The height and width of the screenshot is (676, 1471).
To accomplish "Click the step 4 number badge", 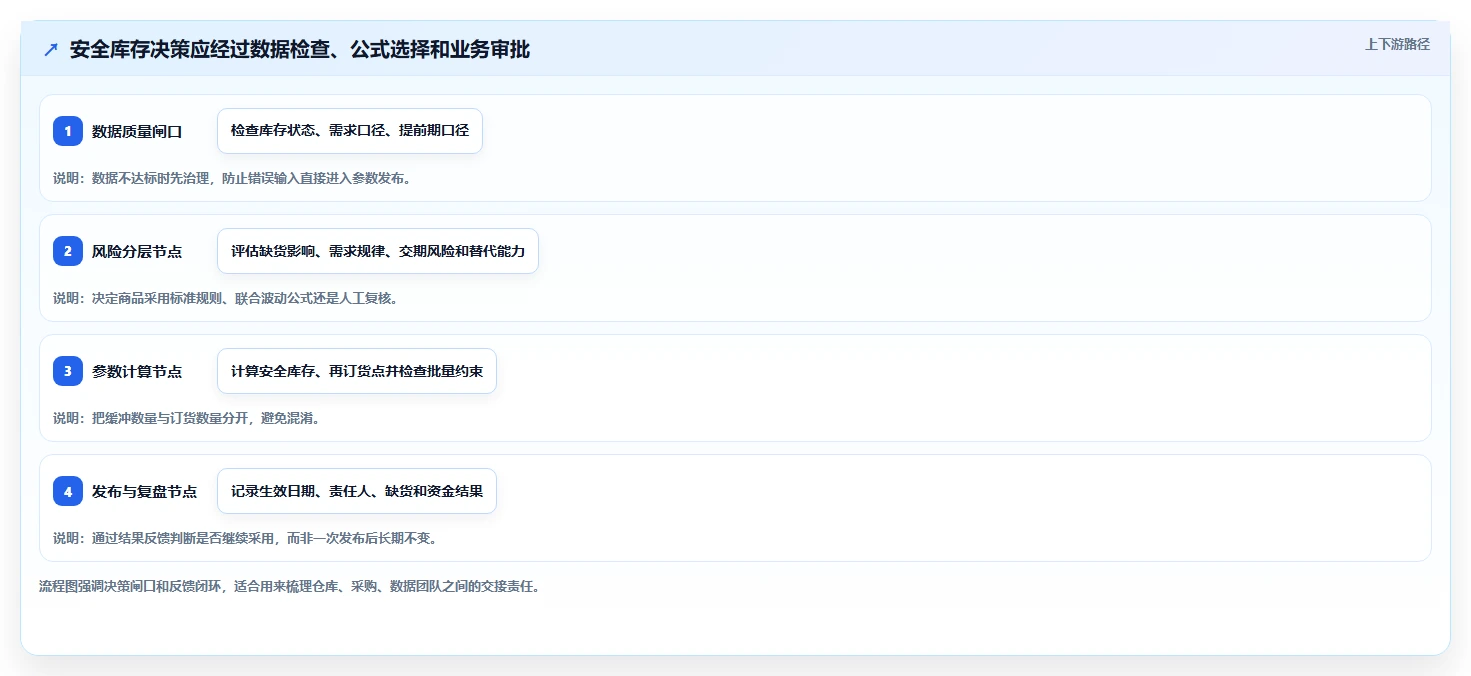I will click(68, 491).
